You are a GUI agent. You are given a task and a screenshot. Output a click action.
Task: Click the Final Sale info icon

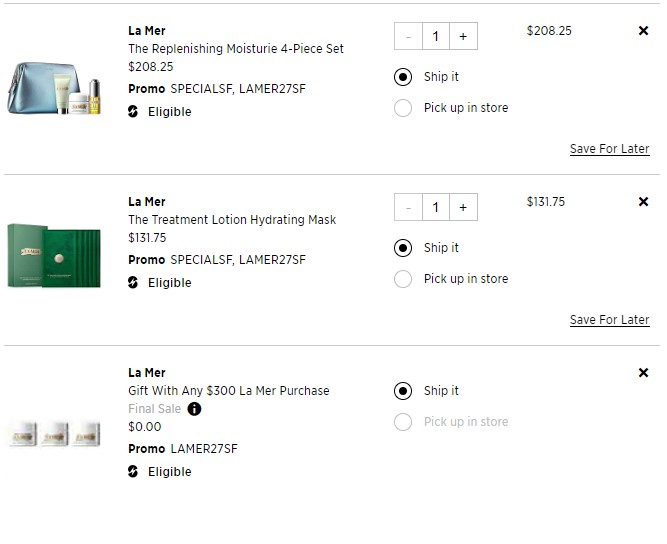pos(194,409)
